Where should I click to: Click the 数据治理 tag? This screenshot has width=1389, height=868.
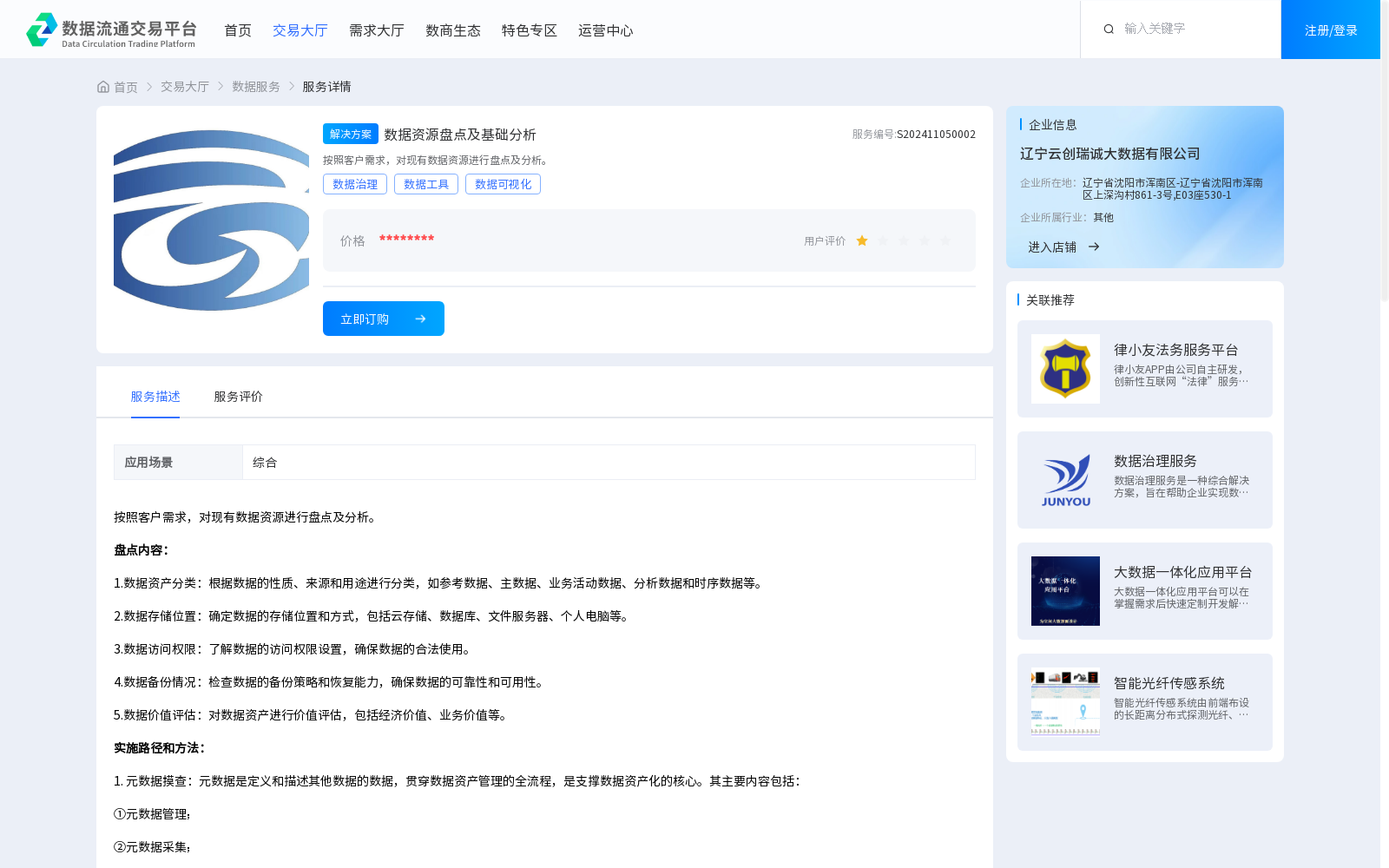click(355, 184)
